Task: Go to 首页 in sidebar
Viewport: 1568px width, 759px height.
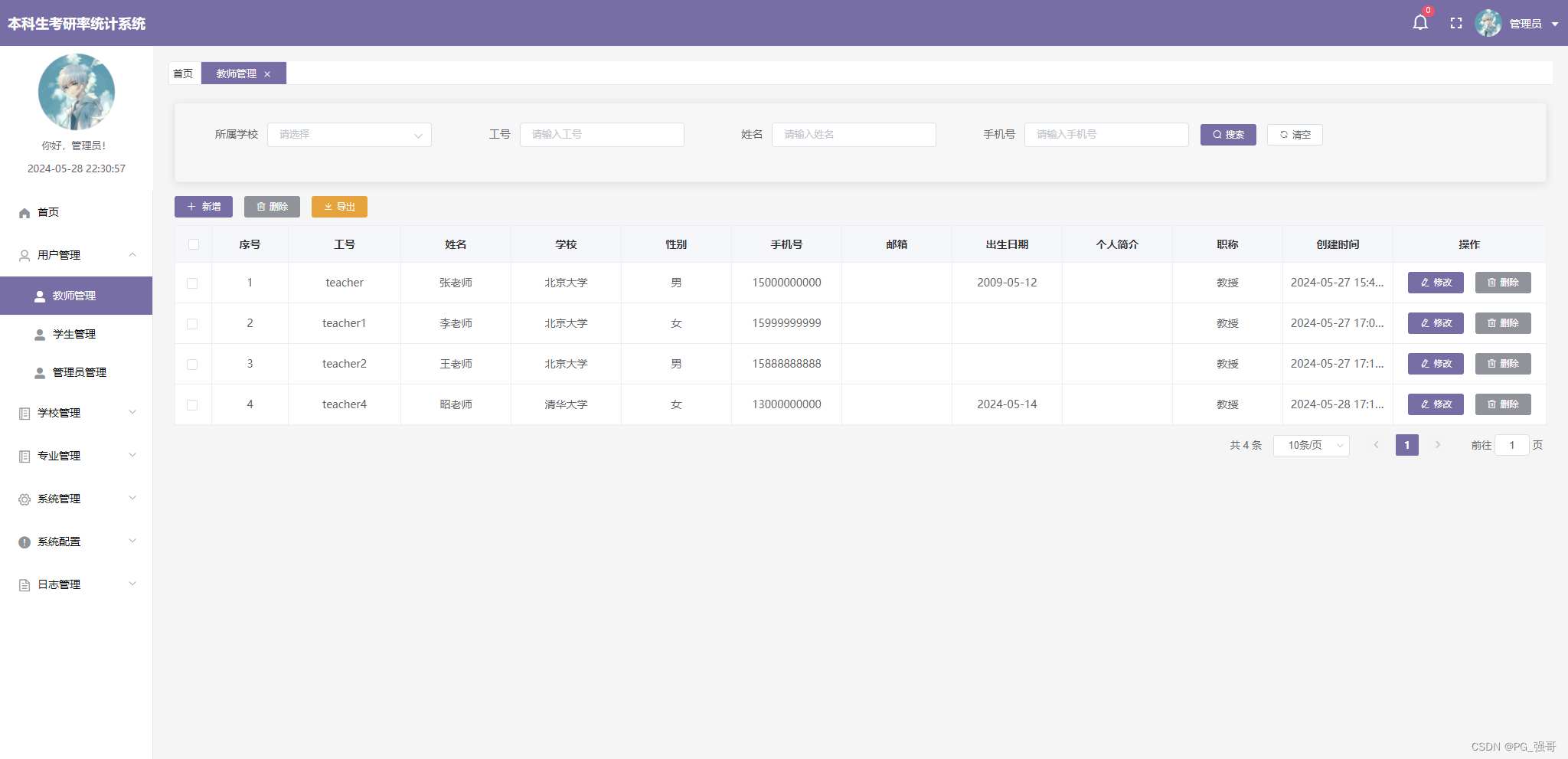Action: click(x=77, y=212)
